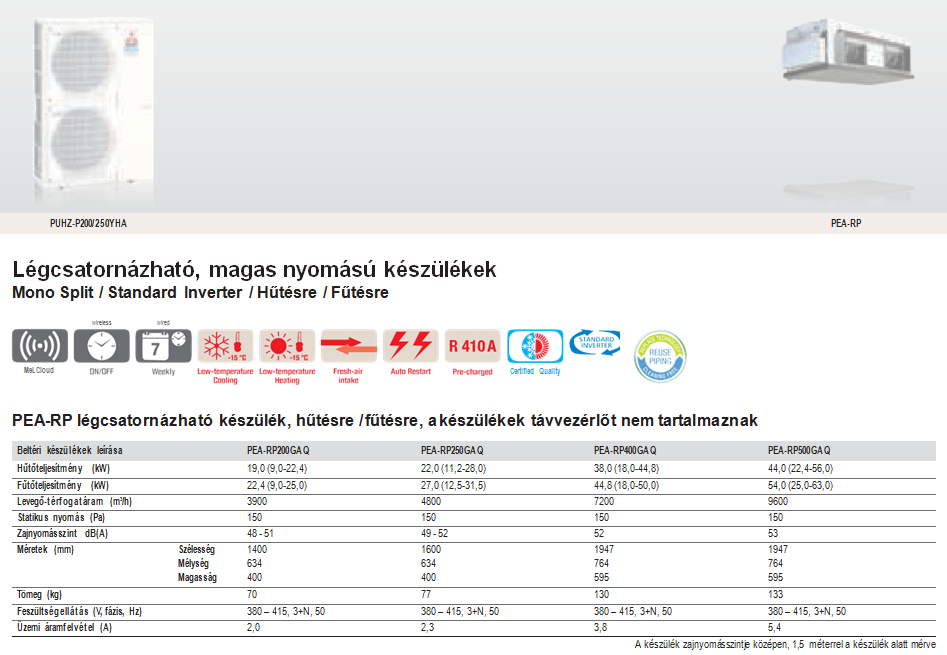Screen dimensions: 947x655
Task: Click the operating current value 2,3
Action: (x=427, y=628)
